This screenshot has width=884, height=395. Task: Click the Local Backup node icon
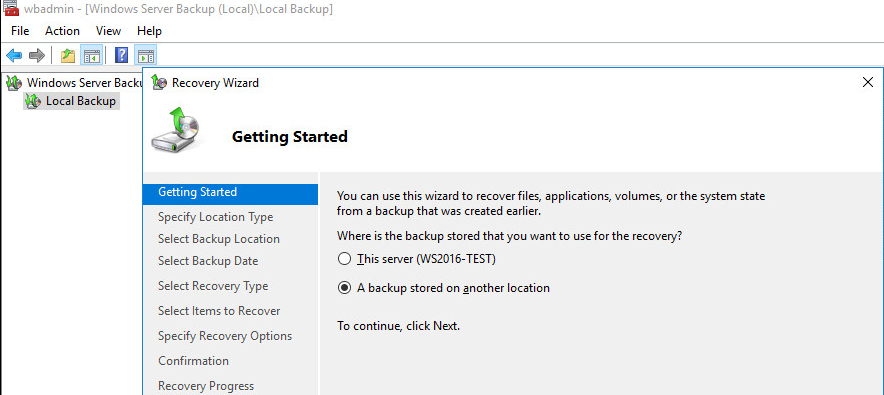[x=33, y=101]
